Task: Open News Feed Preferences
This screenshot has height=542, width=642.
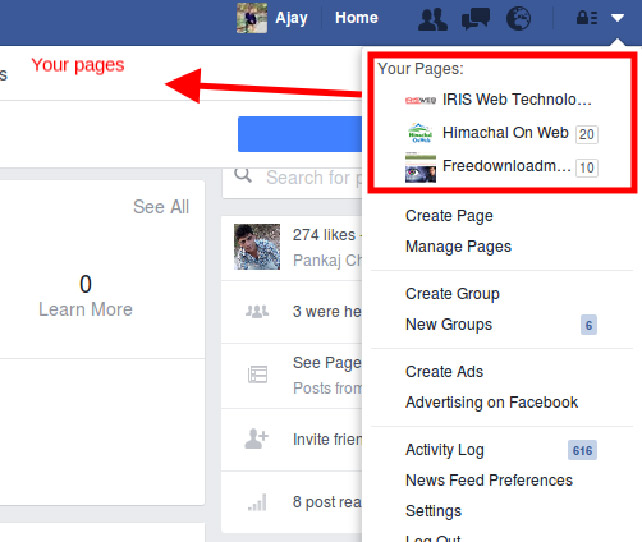Action: pos(489,480)
